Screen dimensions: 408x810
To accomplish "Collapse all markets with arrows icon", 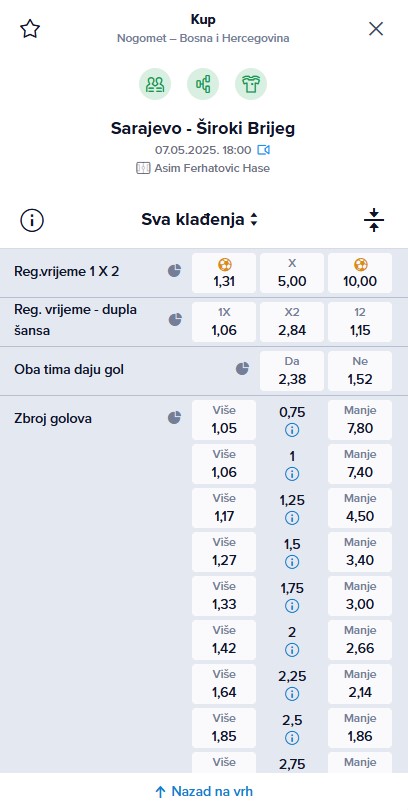I will coord(374,220).
